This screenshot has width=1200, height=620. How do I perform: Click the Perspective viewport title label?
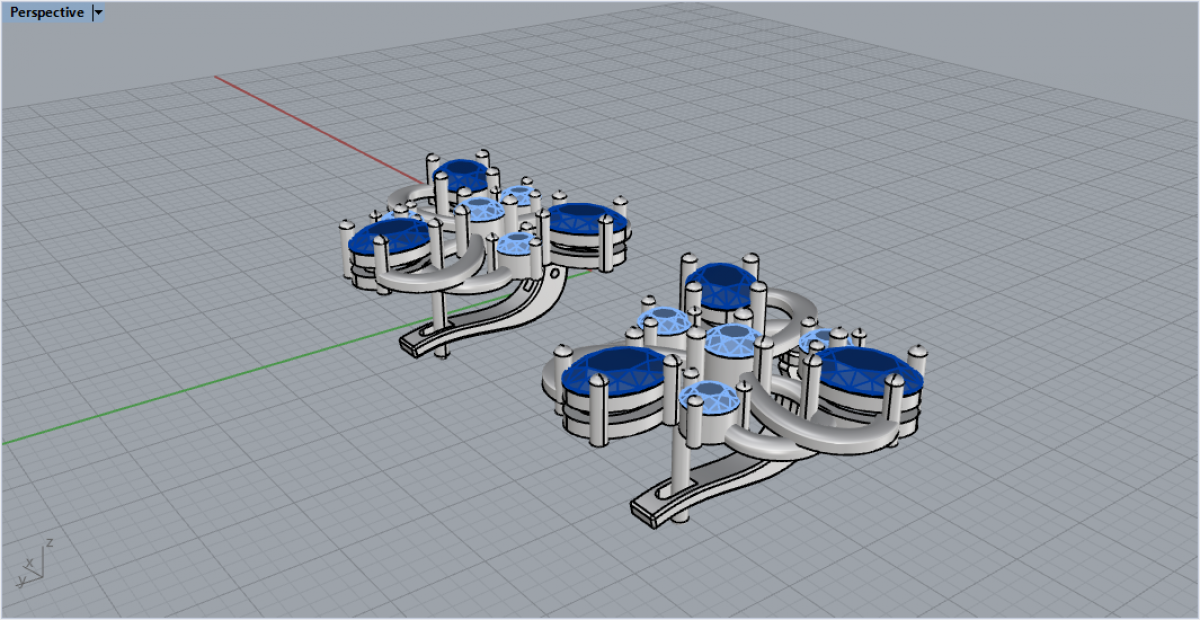(x=47, y=13)
